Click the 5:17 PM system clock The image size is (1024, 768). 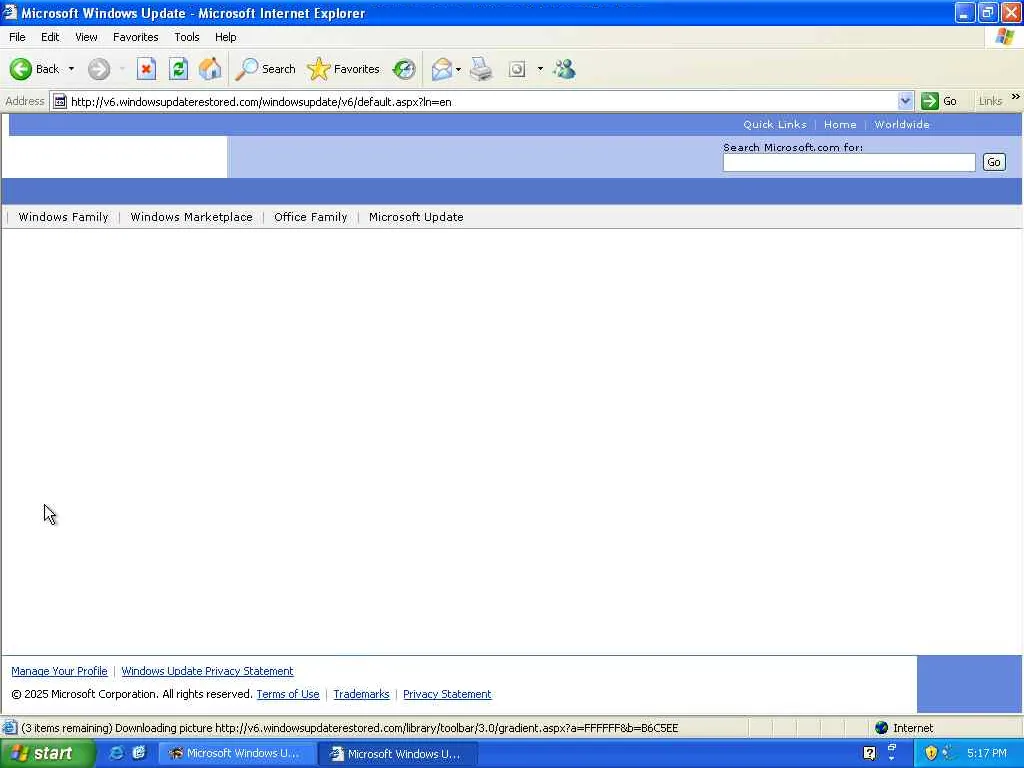coord(987,754)
